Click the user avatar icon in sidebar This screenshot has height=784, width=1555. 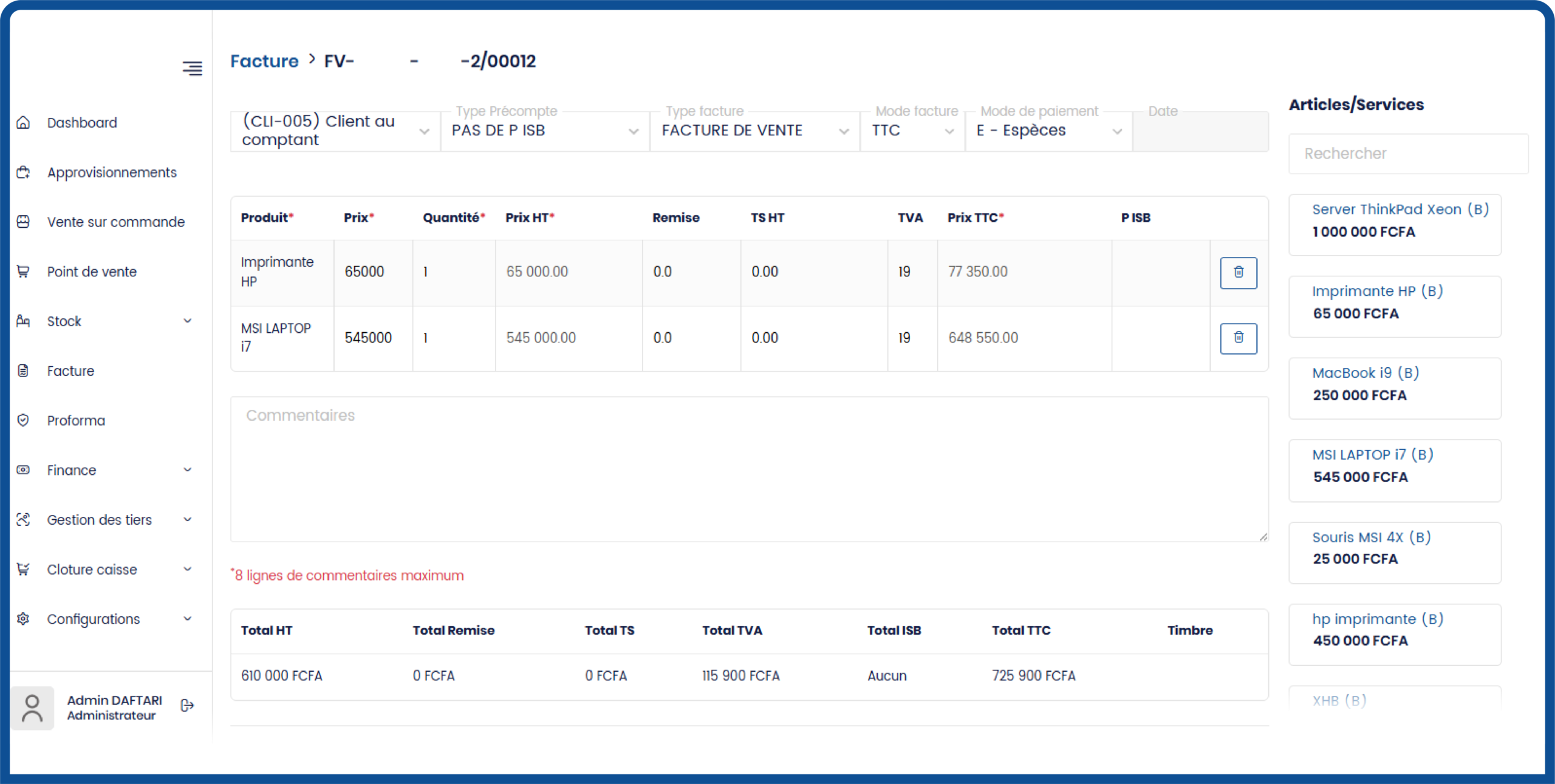pos(32,708)
